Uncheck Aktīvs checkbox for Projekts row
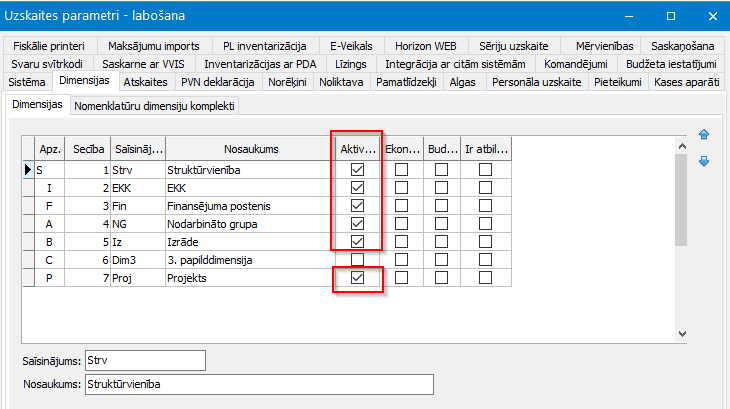Screen dimensions: 730x409 coord(357,278)
